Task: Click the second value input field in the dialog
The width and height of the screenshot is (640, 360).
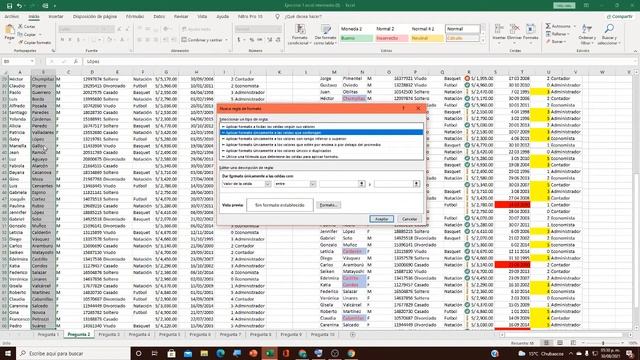Action: pyautogui.click(x=394, y=184)
